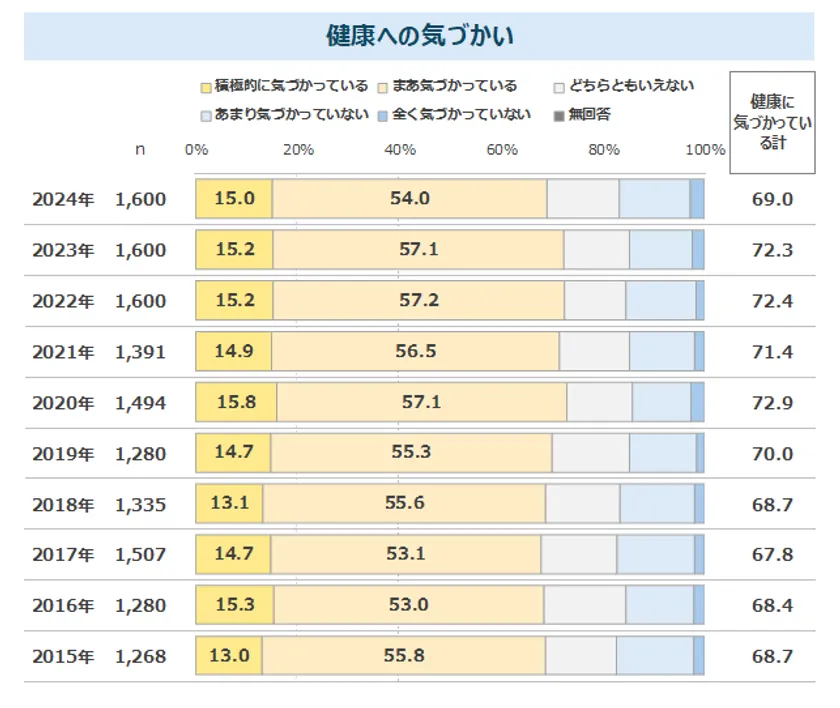840x708 pixels.
Task: Click the 15.0 bar segment for 2024年
Action: point(234,199)
